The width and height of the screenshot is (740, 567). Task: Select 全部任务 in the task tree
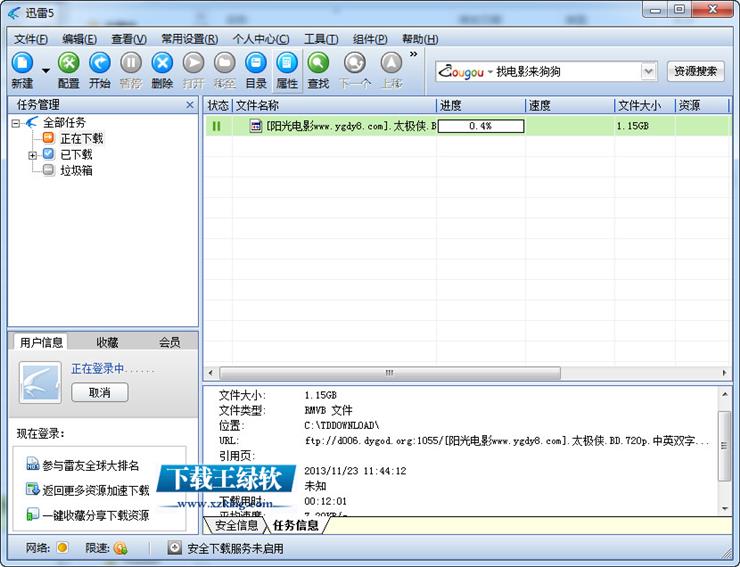(64, 123)
